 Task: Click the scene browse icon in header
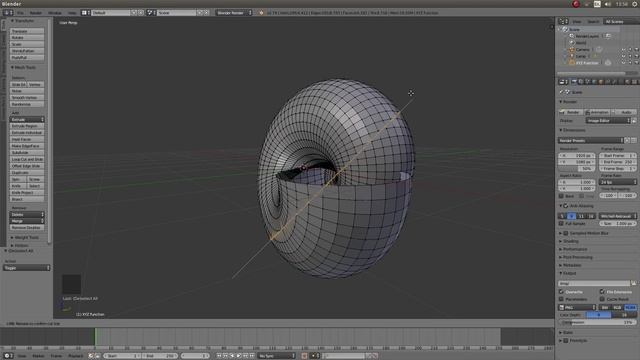151,13
